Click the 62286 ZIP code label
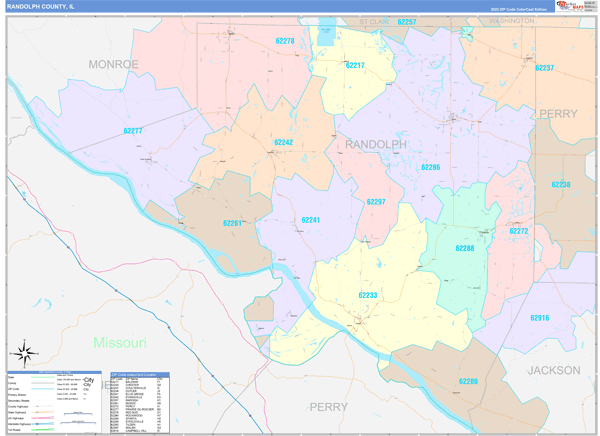 point(430,167)
